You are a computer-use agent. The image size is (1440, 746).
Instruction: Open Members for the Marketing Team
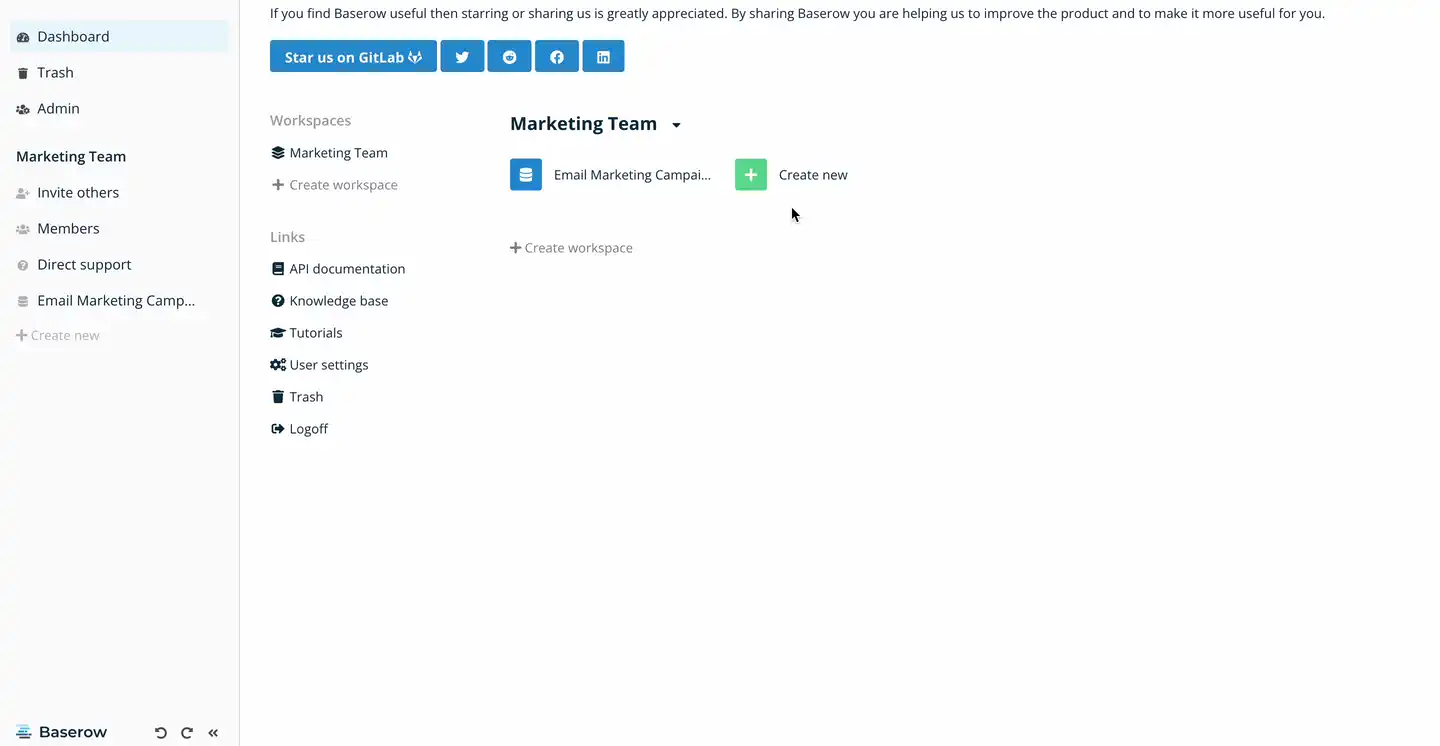[x=68, y=228]
